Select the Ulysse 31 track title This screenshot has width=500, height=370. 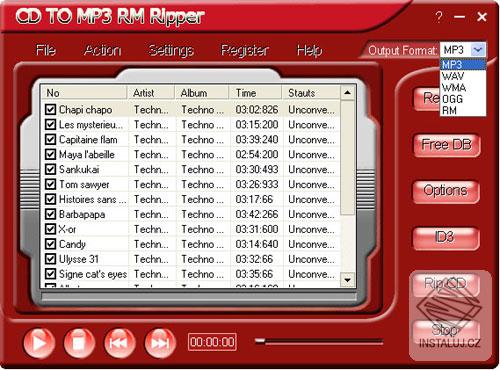click(79, 259)
